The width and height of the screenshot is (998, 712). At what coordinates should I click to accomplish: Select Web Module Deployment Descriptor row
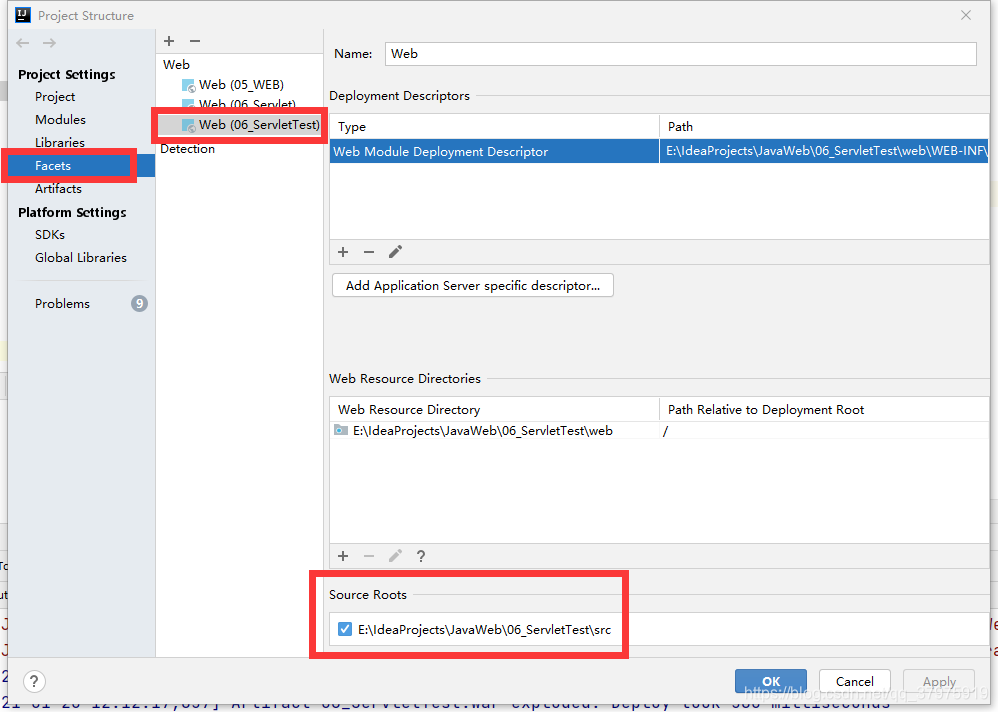pyautogui.click(x=659, y=151)
